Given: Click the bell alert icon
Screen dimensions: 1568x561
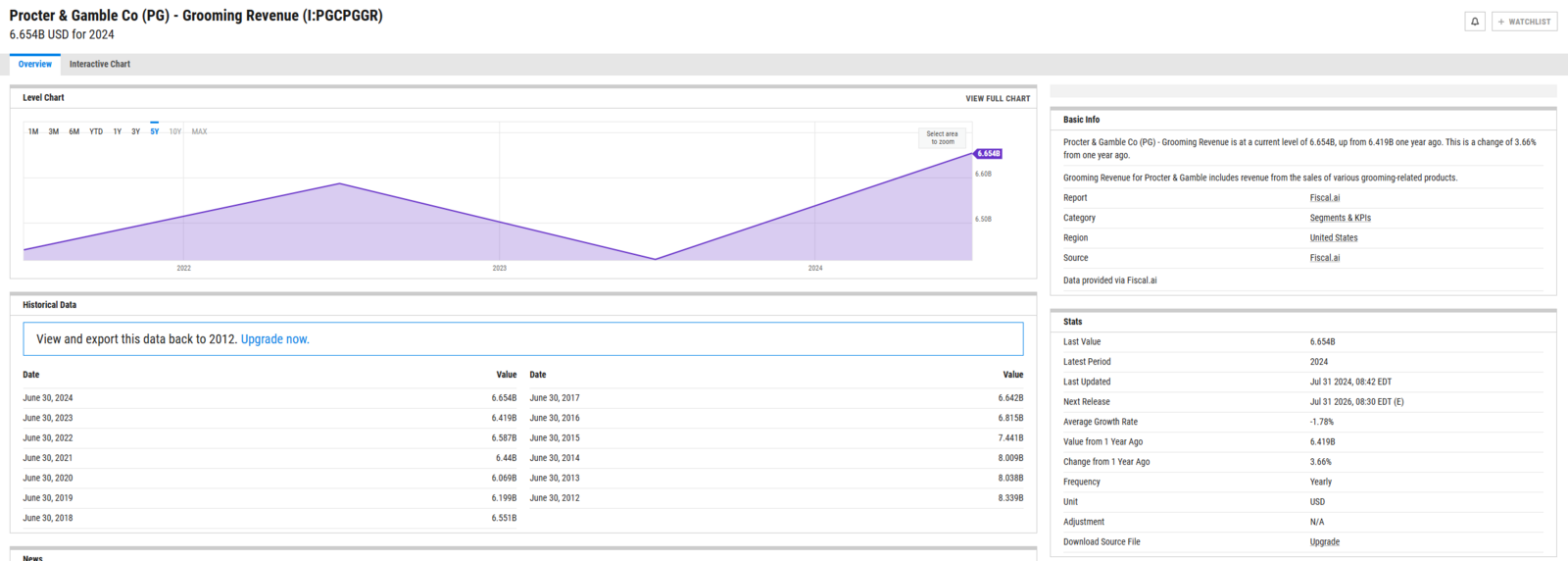Looking at the screenshot, I should [1475, 22].
